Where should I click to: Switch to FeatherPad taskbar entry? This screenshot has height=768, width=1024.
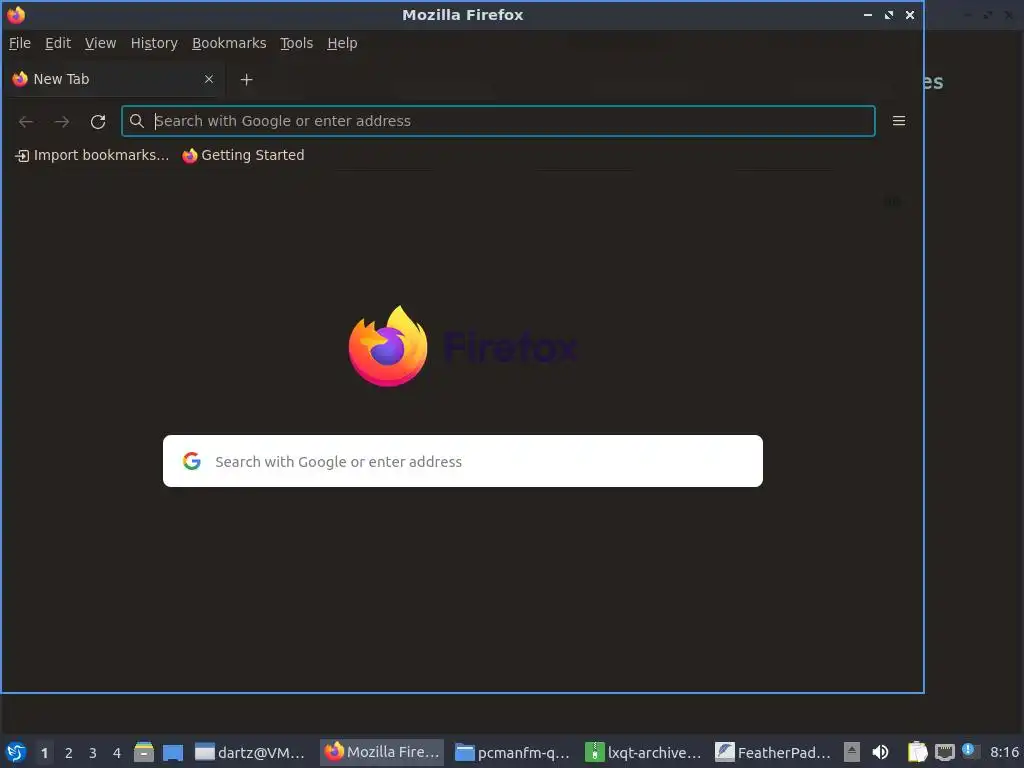(x=774, y=752)
